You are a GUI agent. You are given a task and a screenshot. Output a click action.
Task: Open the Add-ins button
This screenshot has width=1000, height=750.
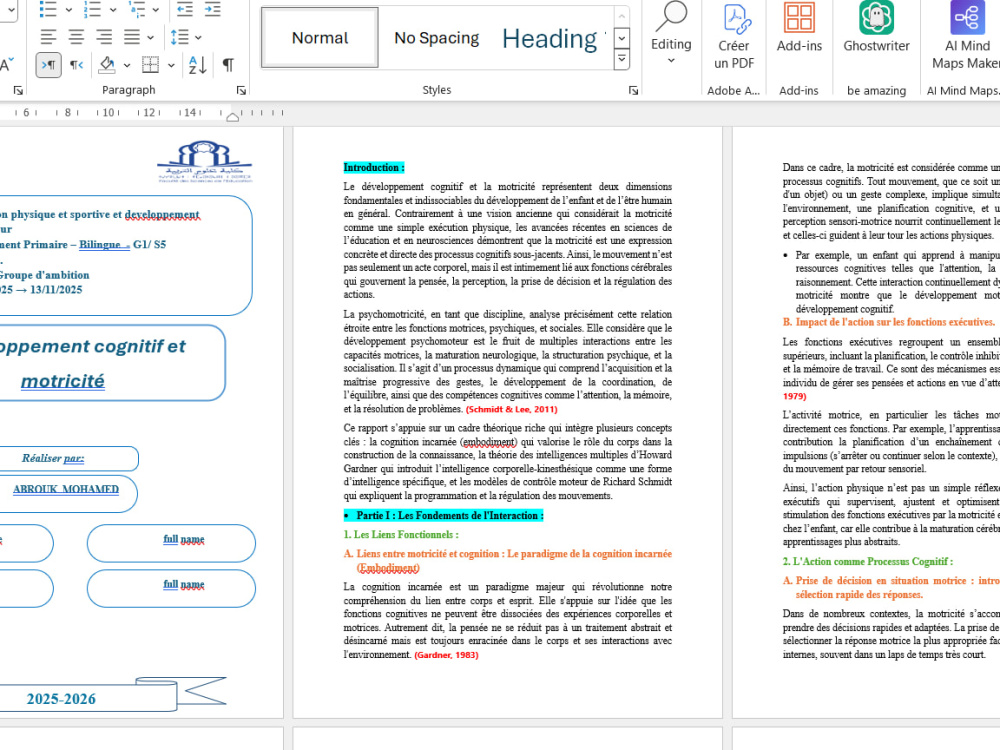(x=799, y=29)
